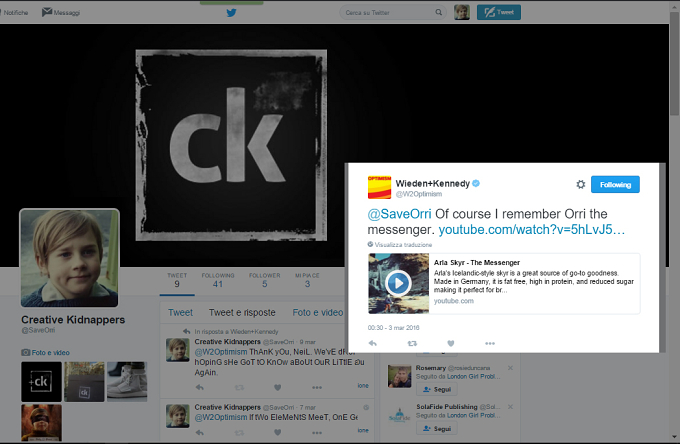The image size is (680, 444).
Task: Click the Cerca su Twitter search field
Action: coord(393,13)
